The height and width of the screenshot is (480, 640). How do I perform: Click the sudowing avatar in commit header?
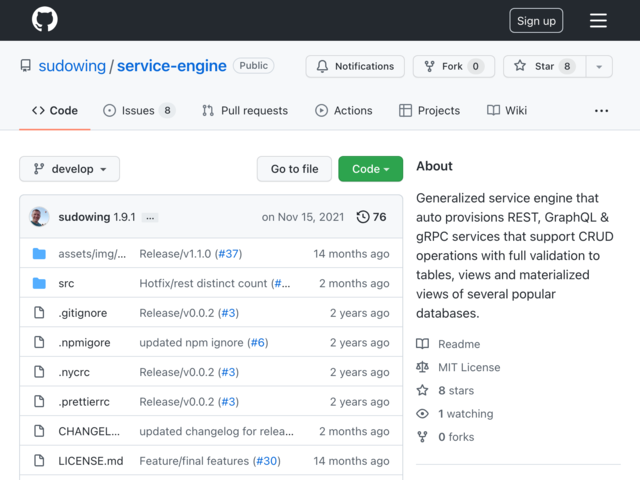[39, 217]
